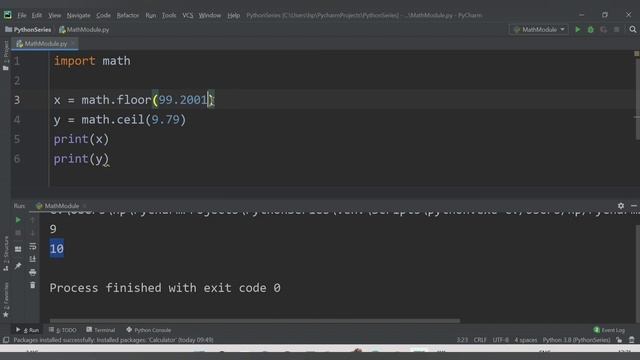Close the MathModule run tab
This screenshot has width=640, height=360.
[84, 206]
